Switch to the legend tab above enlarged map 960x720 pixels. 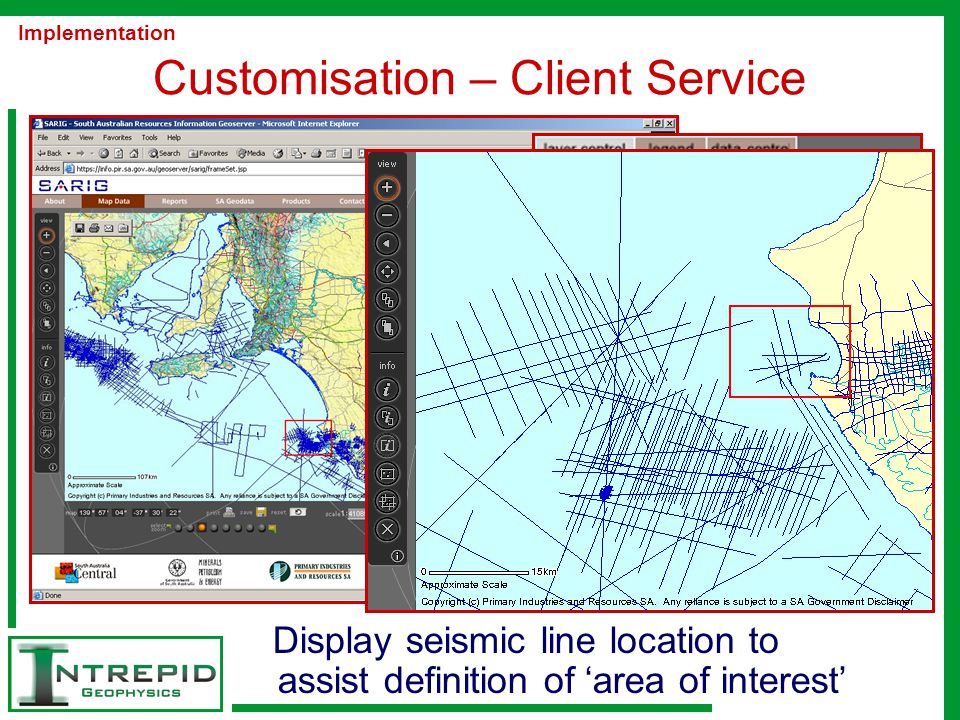tap(670, 145)
